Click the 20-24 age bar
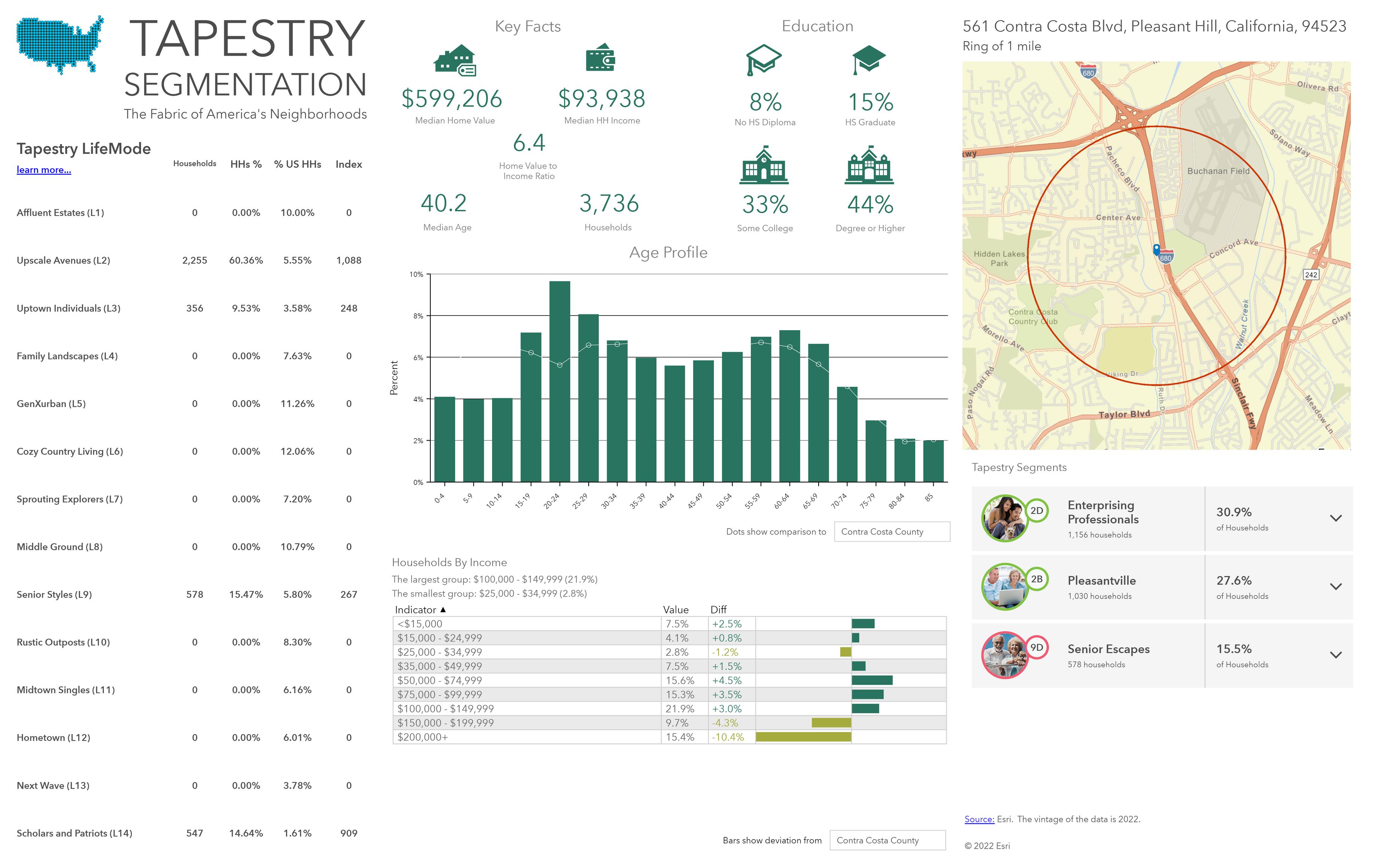Image resolution: width=1374 pixels, height=868 pixels. tap(559, 381)
